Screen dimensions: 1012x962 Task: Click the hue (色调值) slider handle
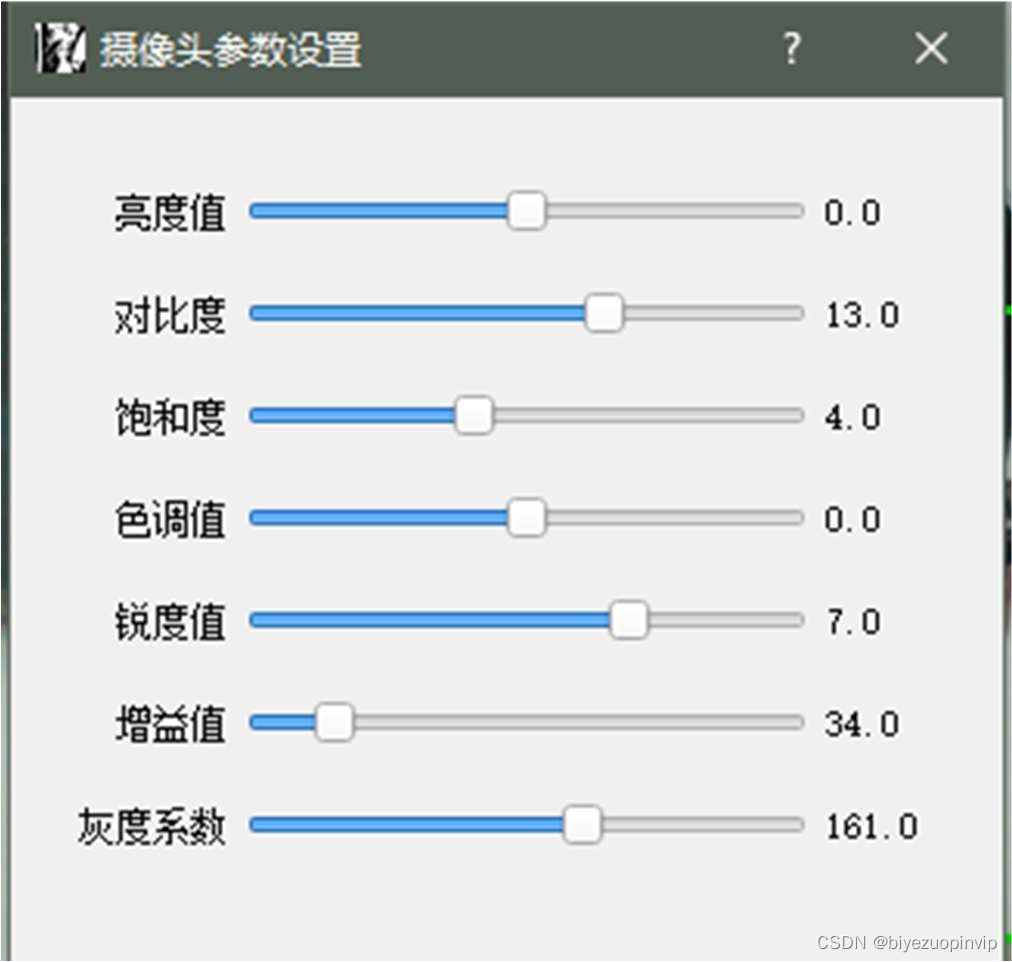(x=527, y=517)
